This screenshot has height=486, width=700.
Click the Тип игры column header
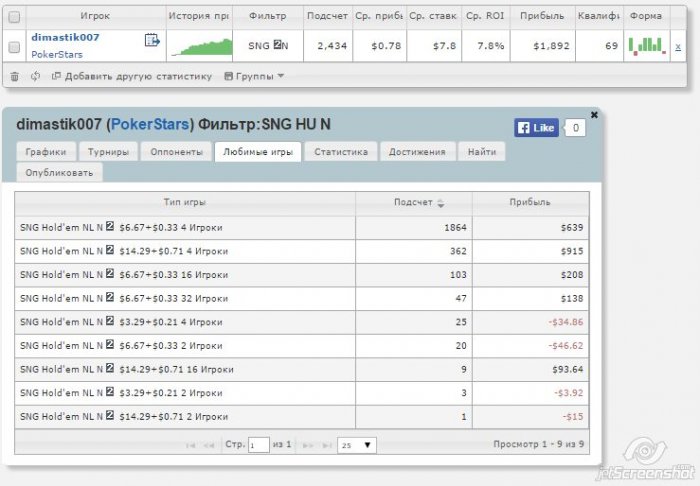click(x=185, y=202)
